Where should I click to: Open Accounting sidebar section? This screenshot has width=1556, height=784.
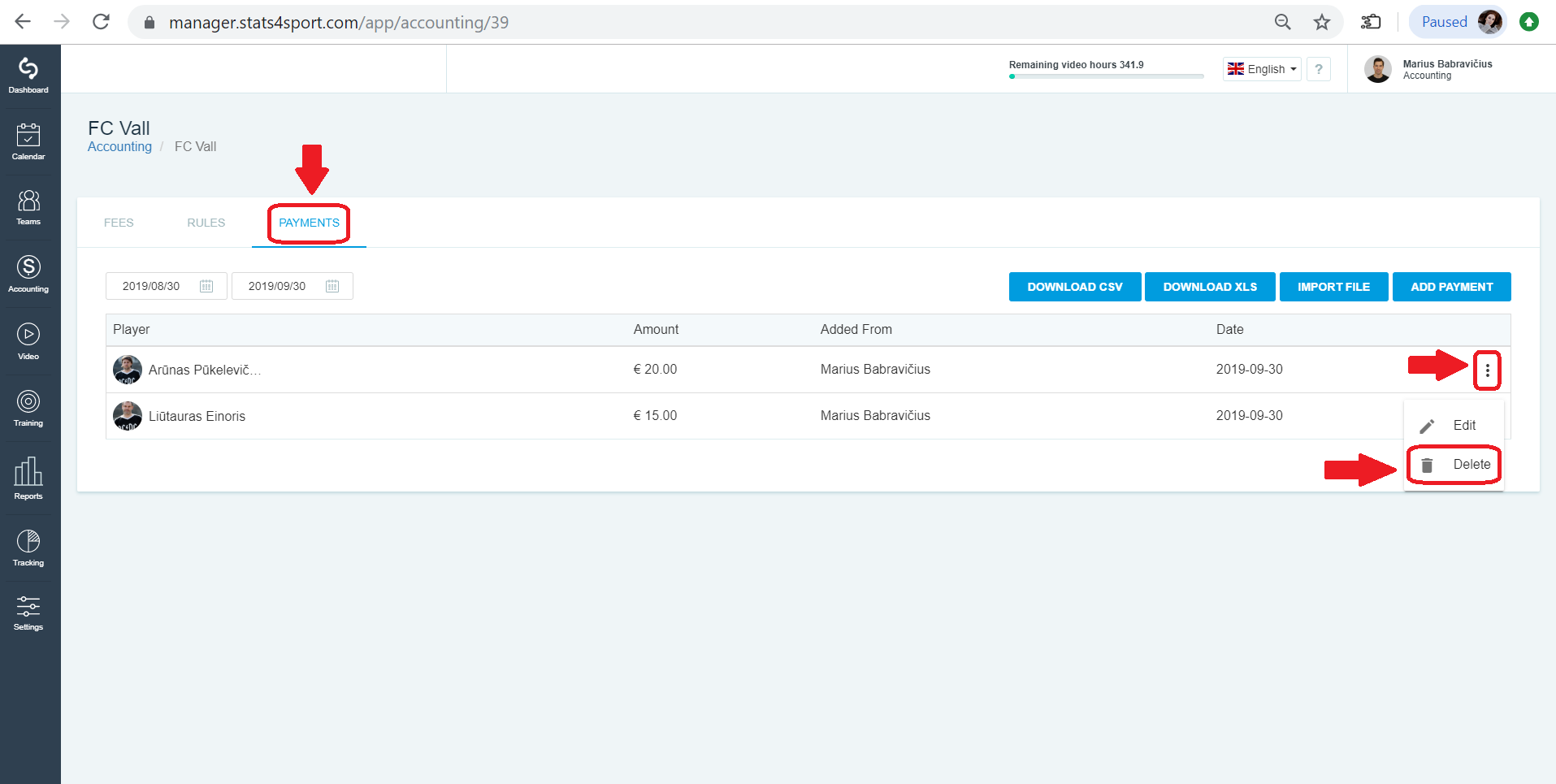point(28,275)
